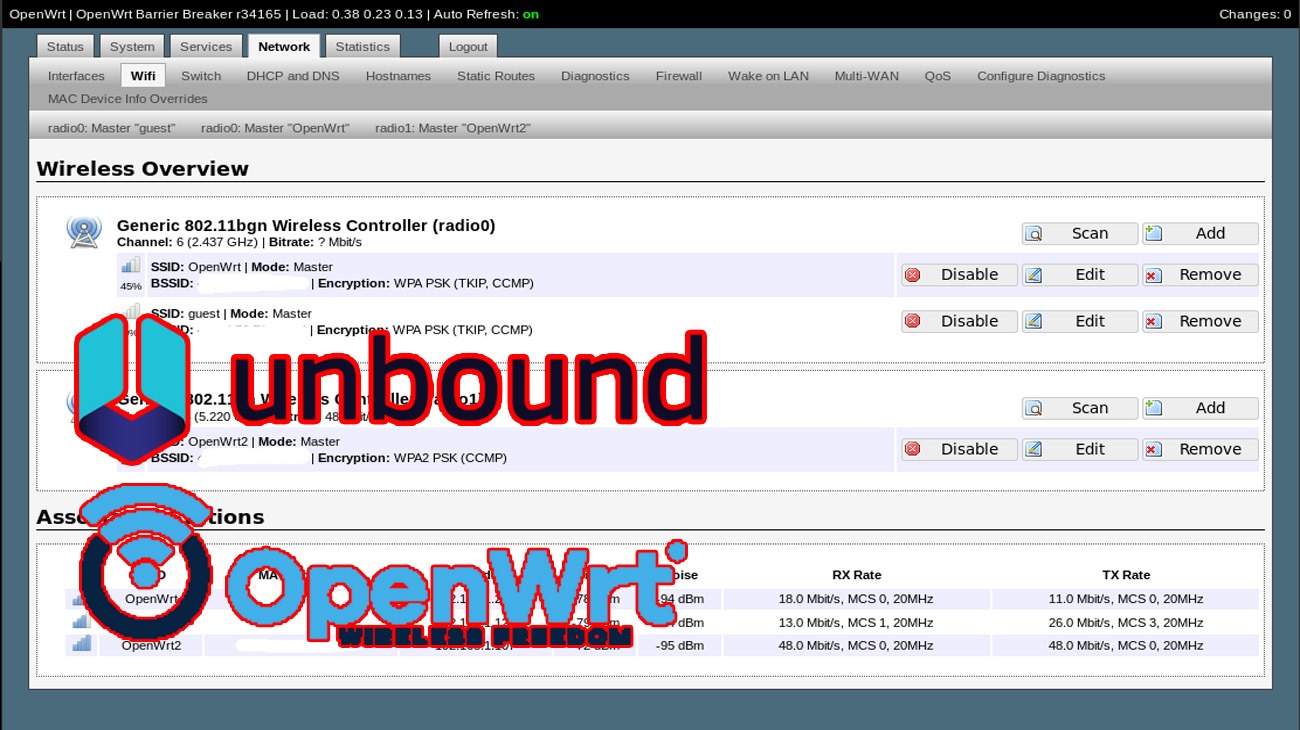The height and width of the screenshot is (730, 1300).
Task: Add a network to radio1
Action: click(x=1200, y=408)
